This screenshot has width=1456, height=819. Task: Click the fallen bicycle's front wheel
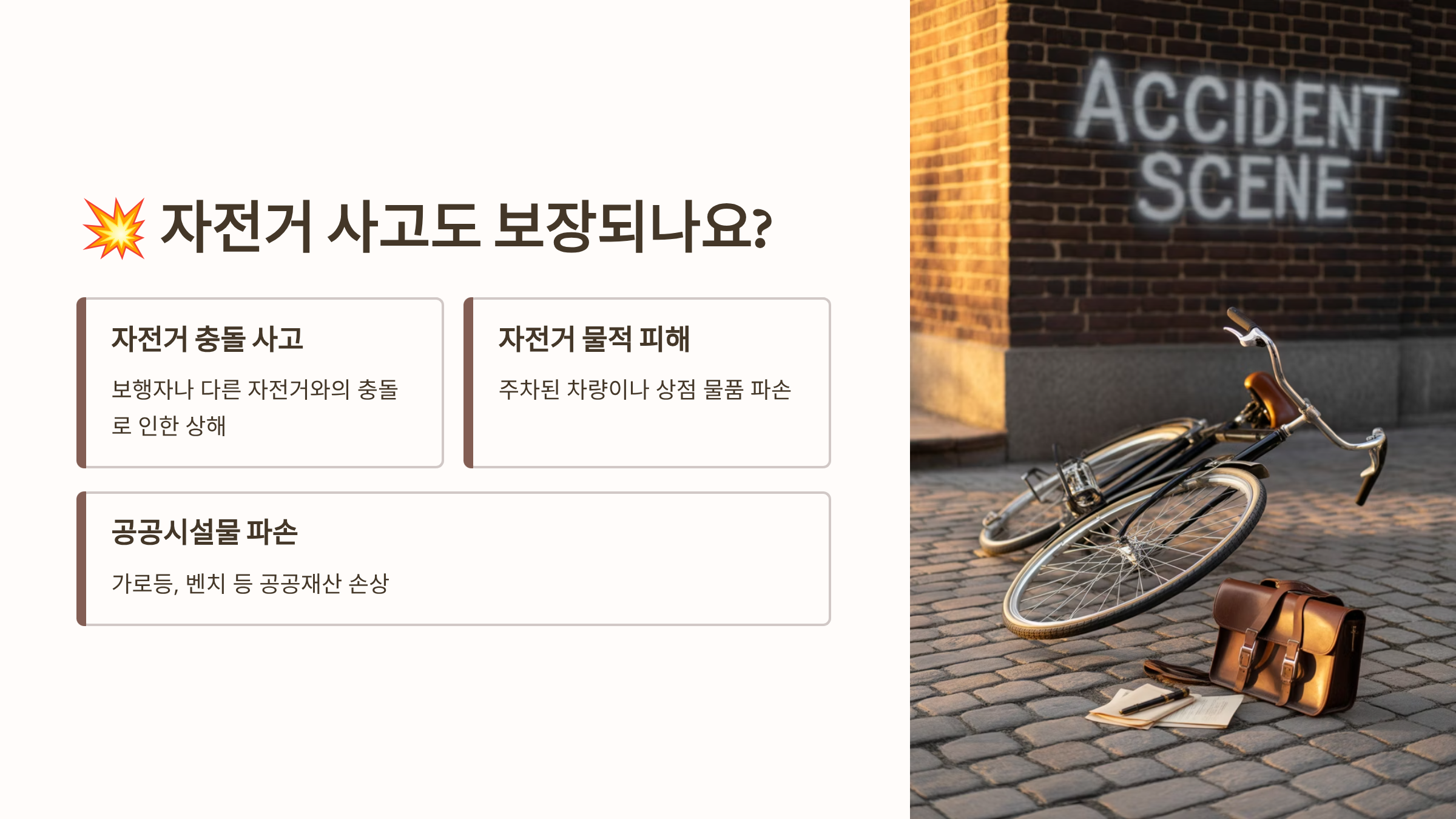(1134, 552)
